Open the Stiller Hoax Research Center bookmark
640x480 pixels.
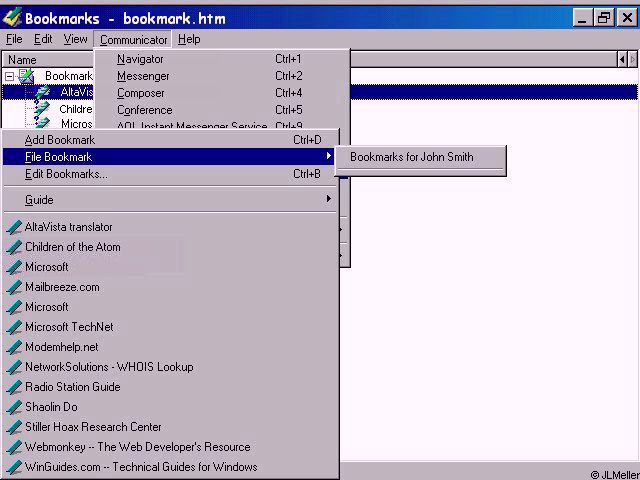tap(171, 427)
